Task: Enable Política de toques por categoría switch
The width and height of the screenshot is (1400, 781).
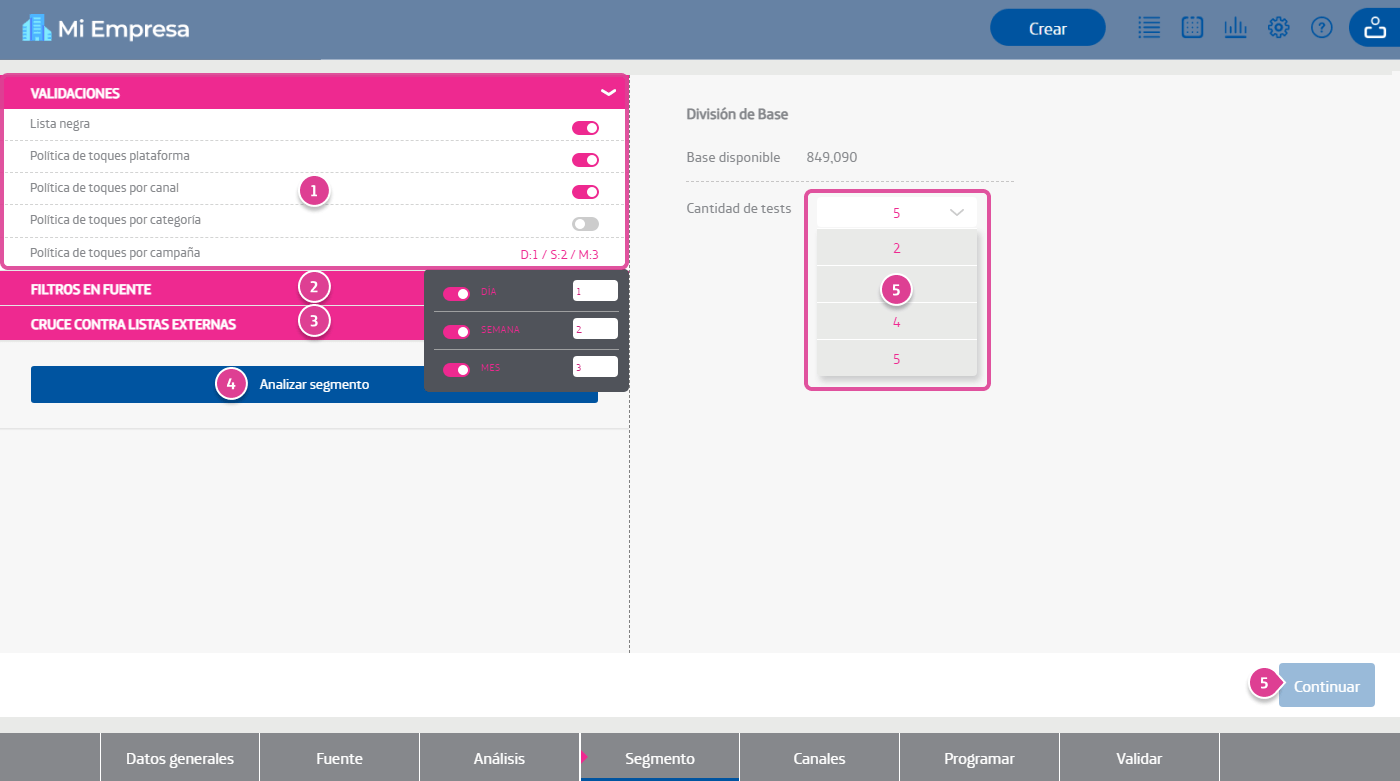Action: (585, 224)
